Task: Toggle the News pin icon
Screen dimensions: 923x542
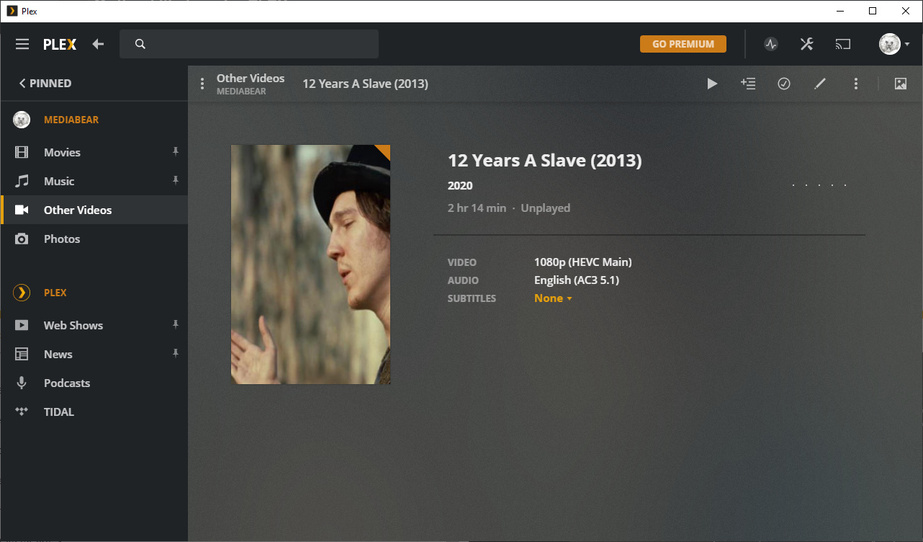Action: (175, 354)
